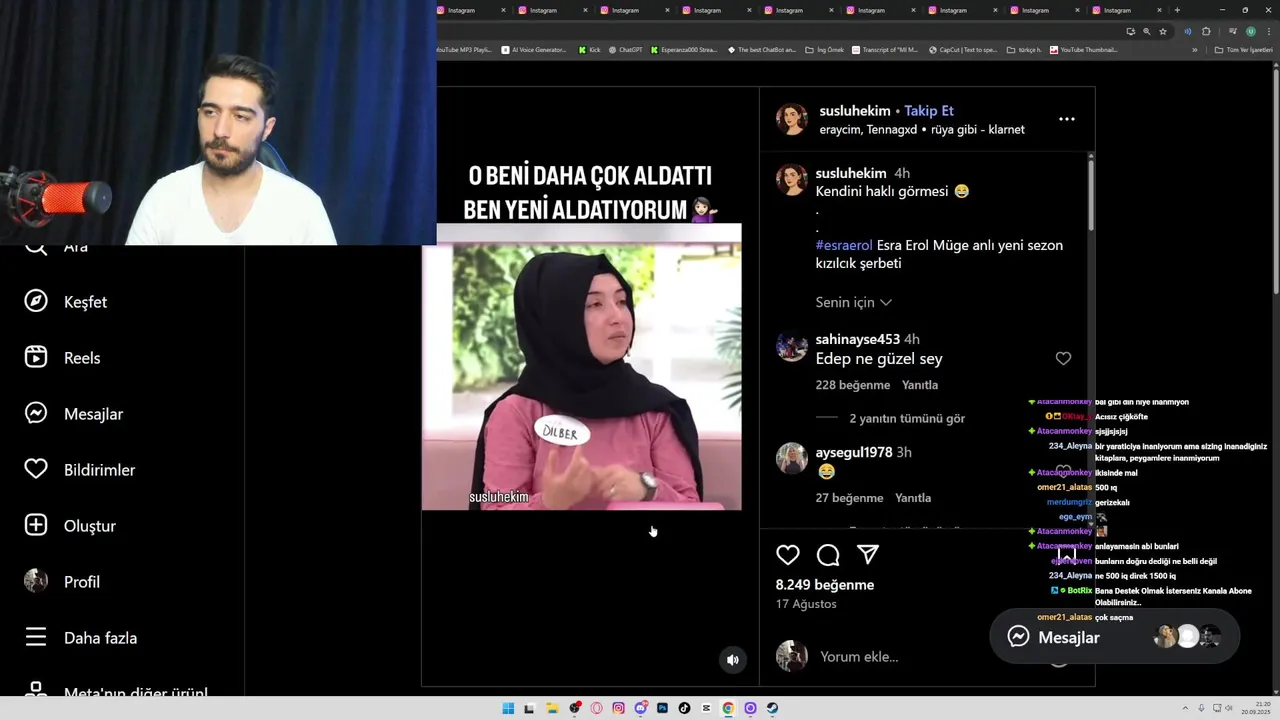Open the Chrome profile avatar button

point(1251,31)
